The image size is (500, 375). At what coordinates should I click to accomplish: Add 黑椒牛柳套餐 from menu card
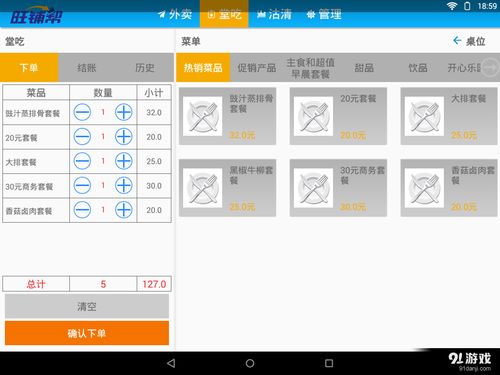click(227, 188)
